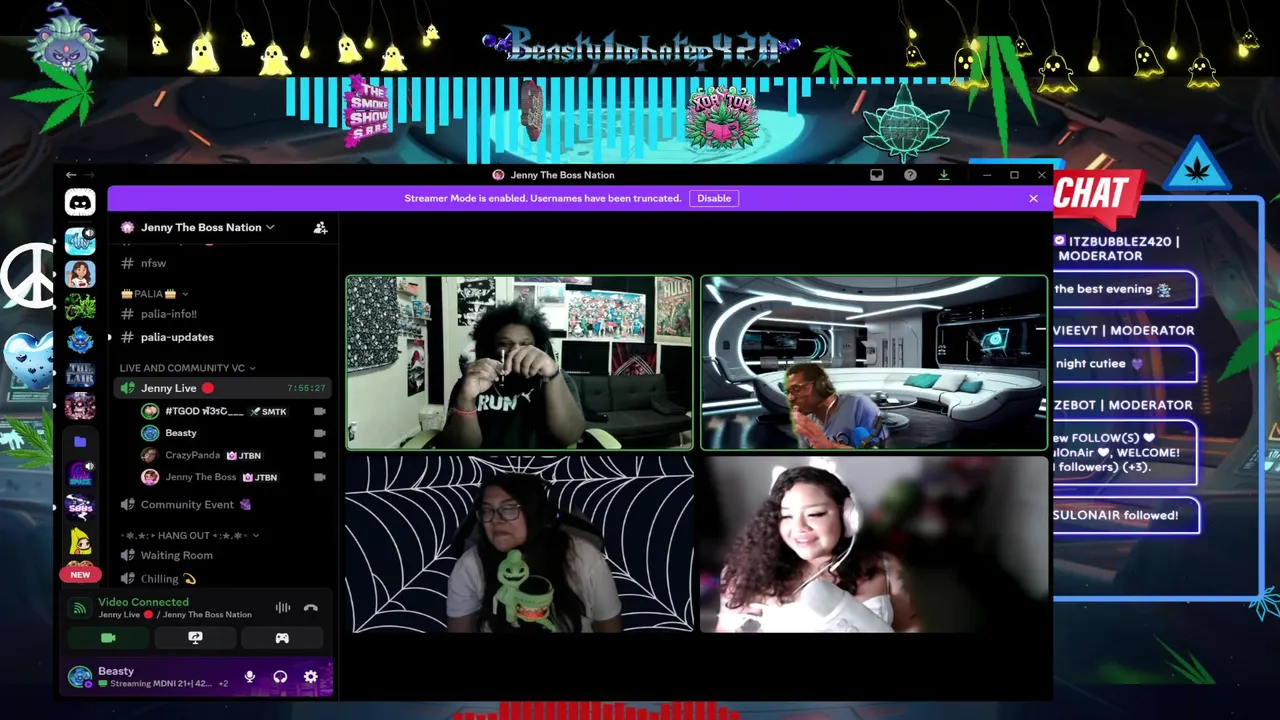Viewport: 1280px width, 720px height.
Task: Select the green cannabis leaf server icon
Action: (80, 307)
